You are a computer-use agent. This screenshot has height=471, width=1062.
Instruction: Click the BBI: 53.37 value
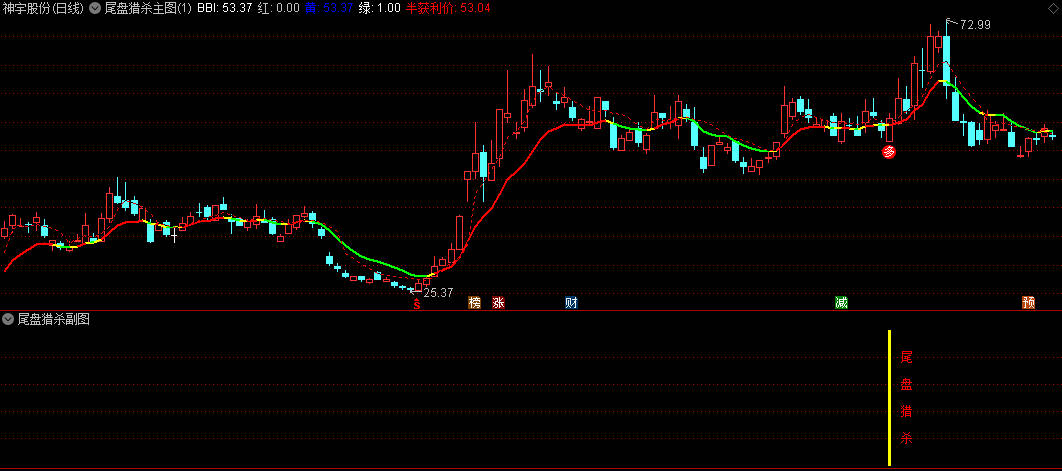[225, 8]
